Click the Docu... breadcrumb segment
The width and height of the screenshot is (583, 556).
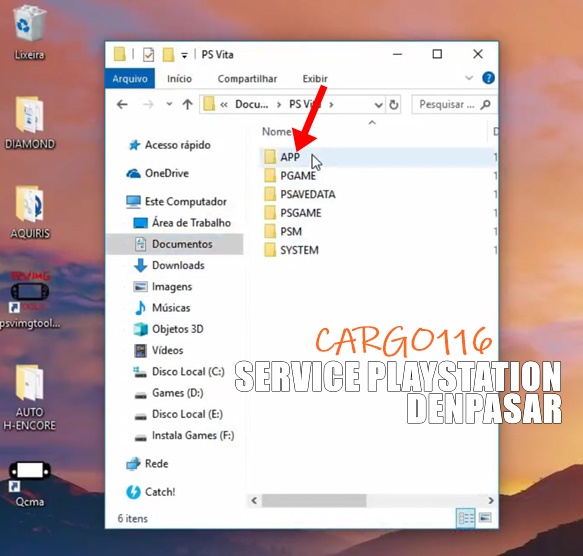click(251, 105)
